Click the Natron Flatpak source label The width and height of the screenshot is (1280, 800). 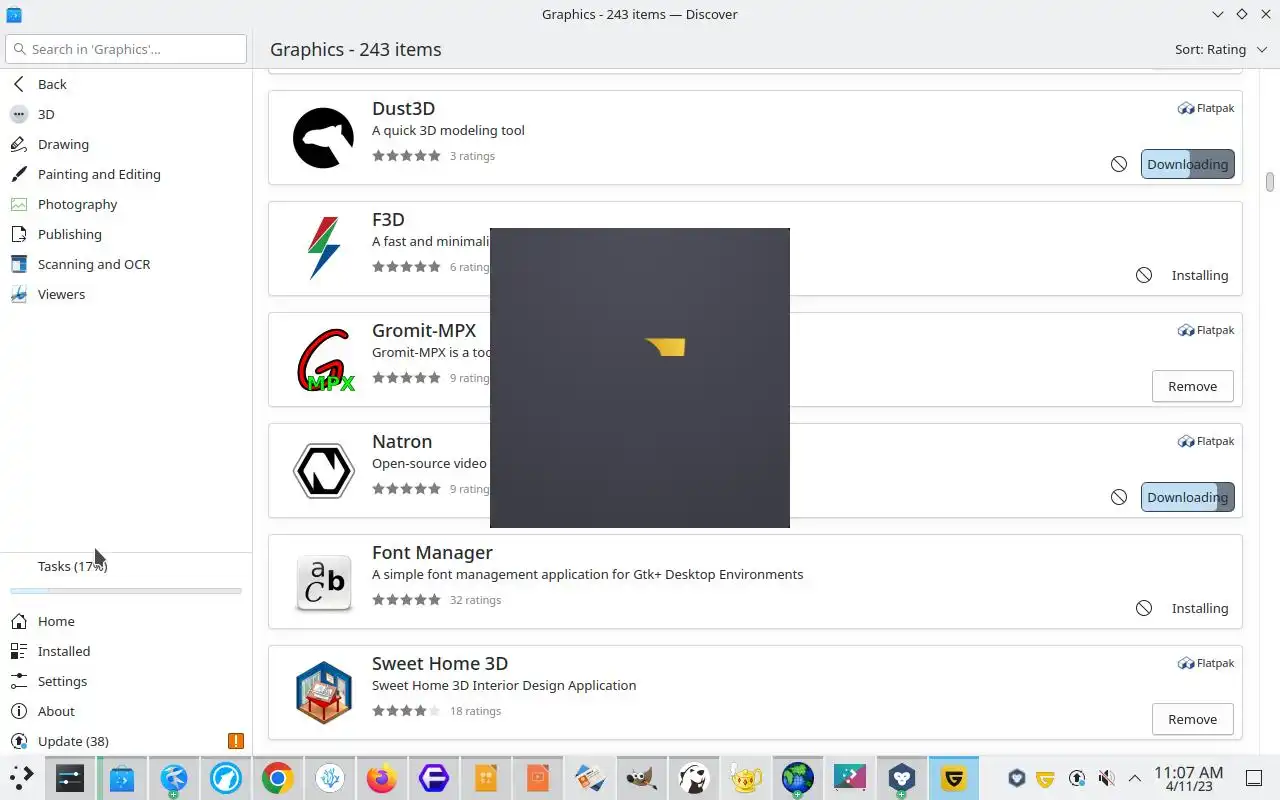pos(1206,441)
